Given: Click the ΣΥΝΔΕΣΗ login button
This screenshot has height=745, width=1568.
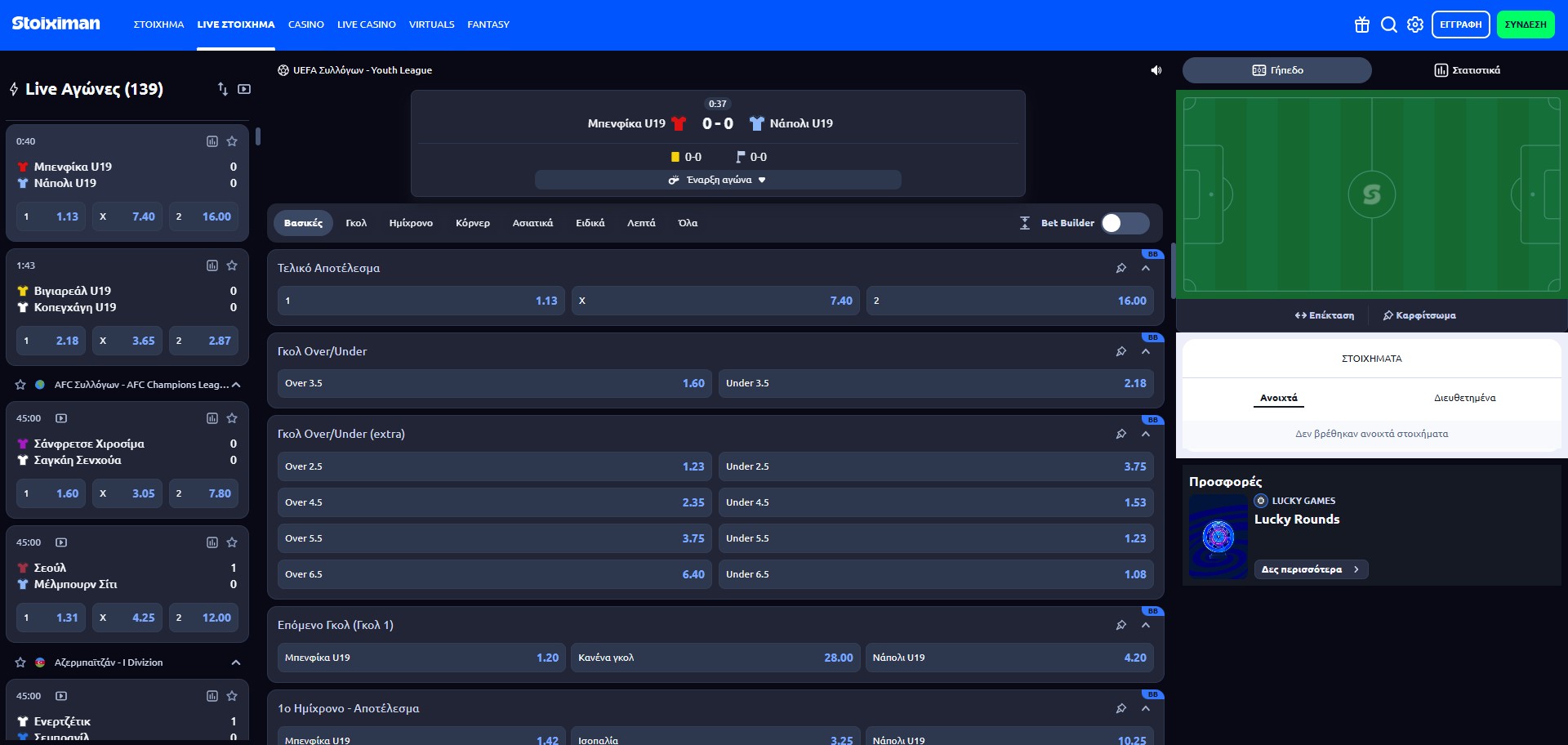Looking at the screenshot, I should click(1525, 25).
